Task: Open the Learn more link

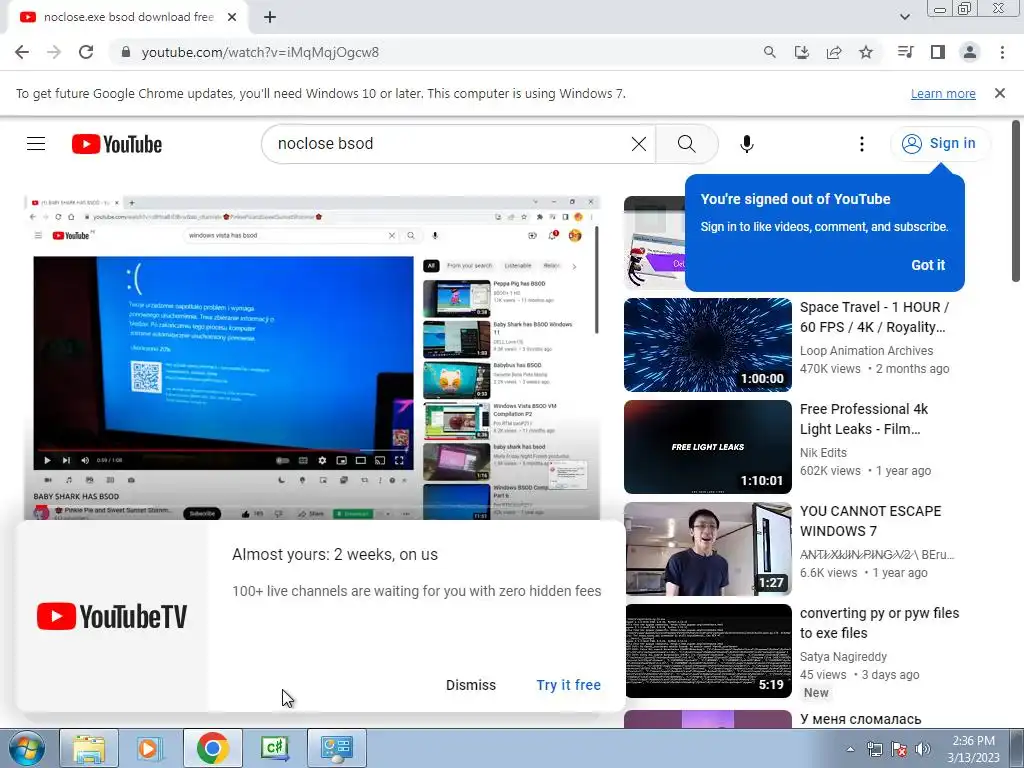Action: pyautogui.click(x=943, y=93)
